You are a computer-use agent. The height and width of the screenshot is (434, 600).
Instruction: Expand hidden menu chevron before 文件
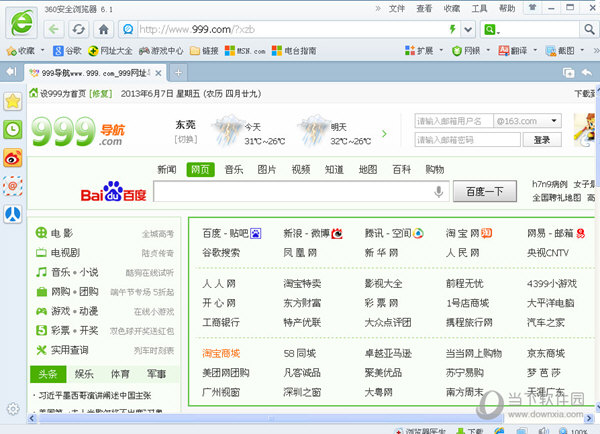tap(378, 8)
